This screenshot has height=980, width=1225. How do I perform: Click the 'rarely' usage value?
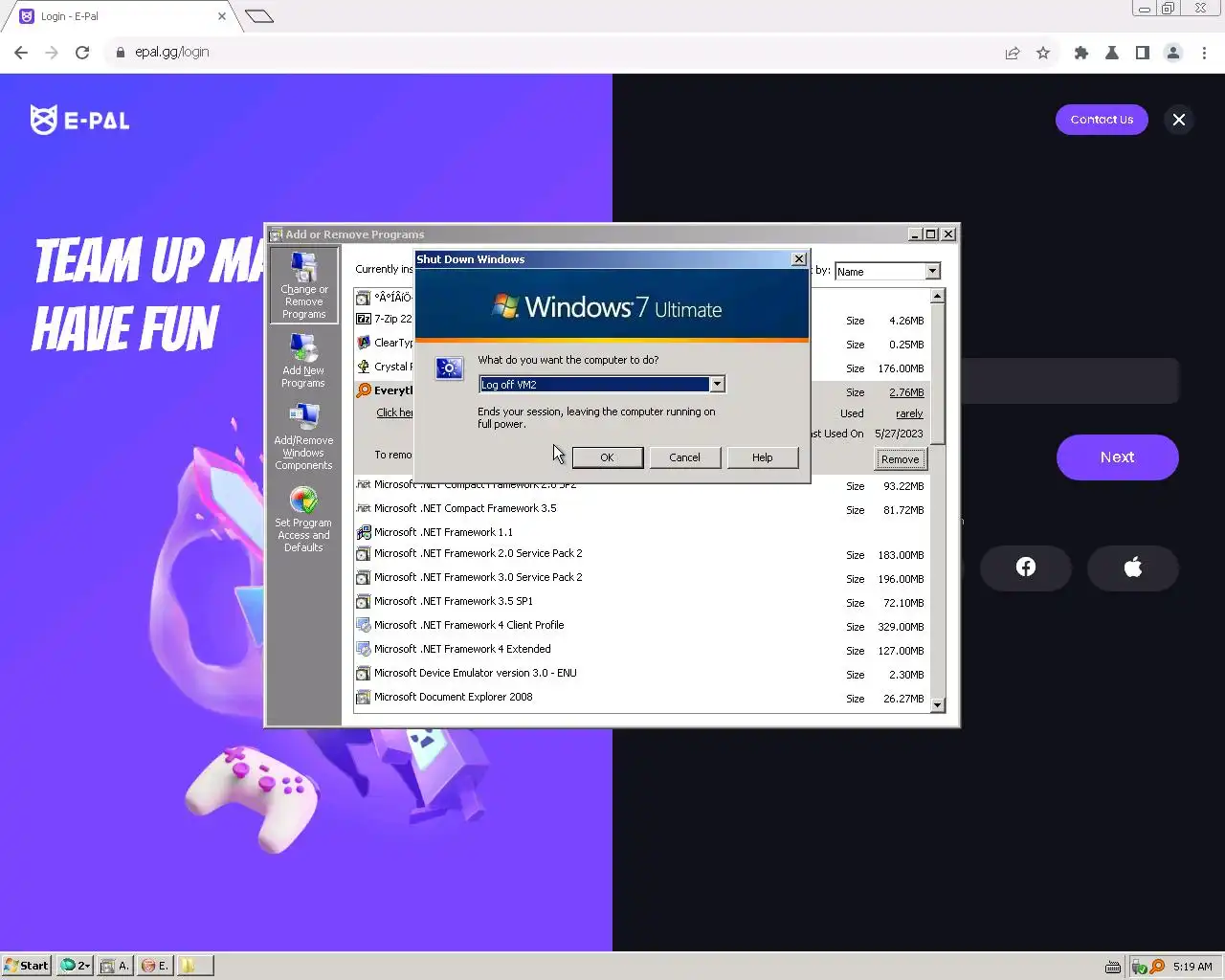tap(909, 413)
